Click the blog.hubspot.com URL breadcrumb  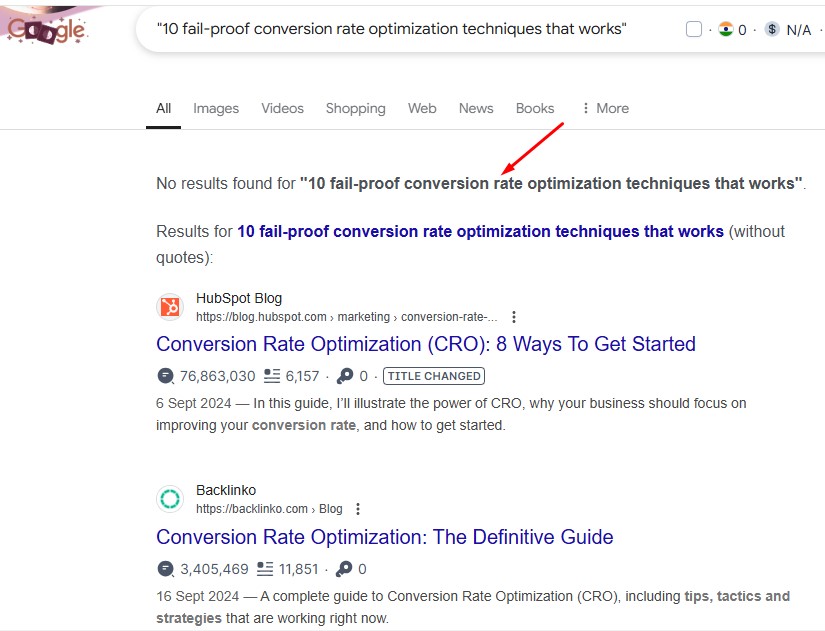[346, 317]
